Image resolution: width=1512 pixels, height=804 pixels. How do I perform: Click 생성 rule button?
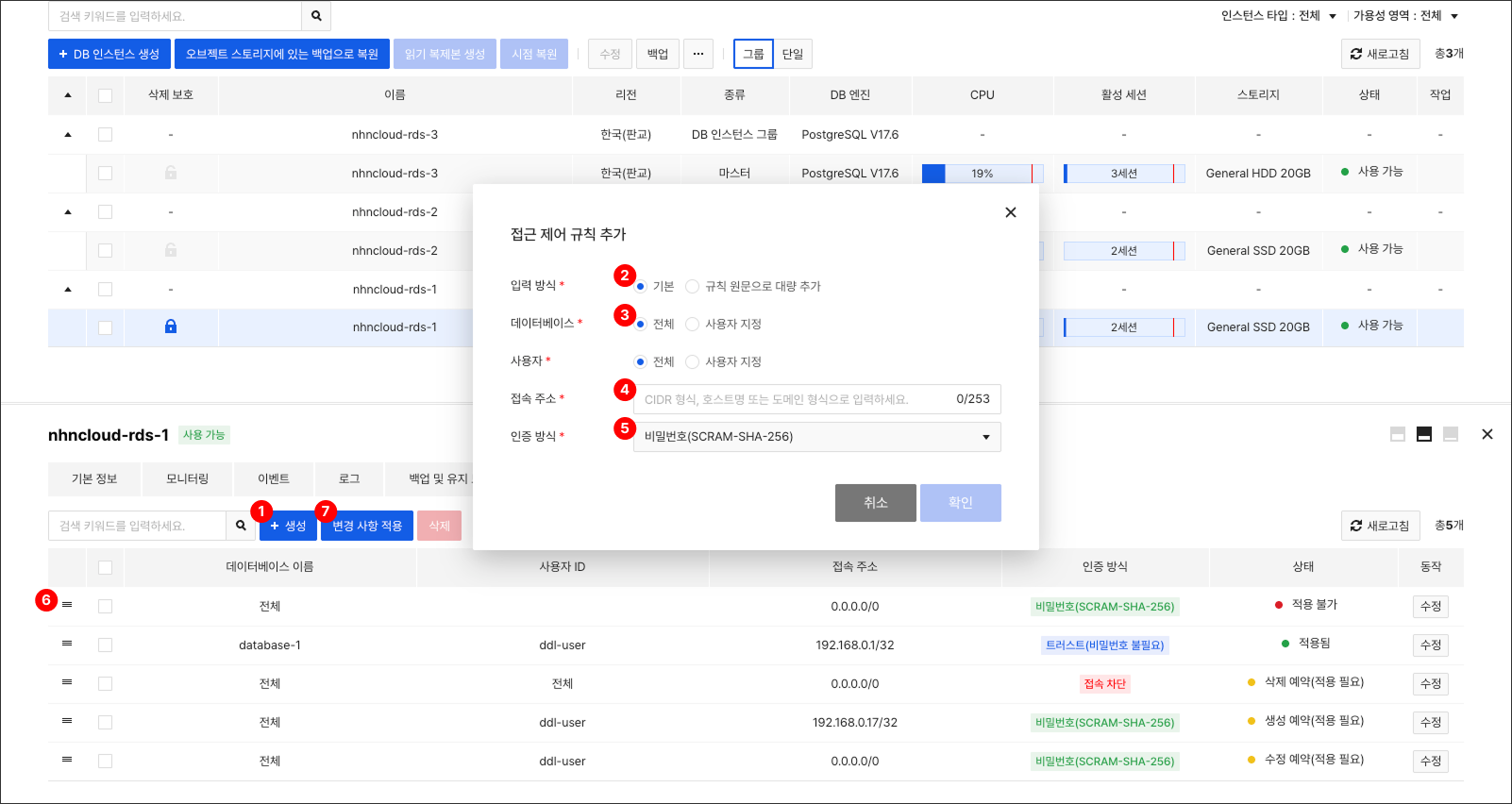[x=288, y=526]
